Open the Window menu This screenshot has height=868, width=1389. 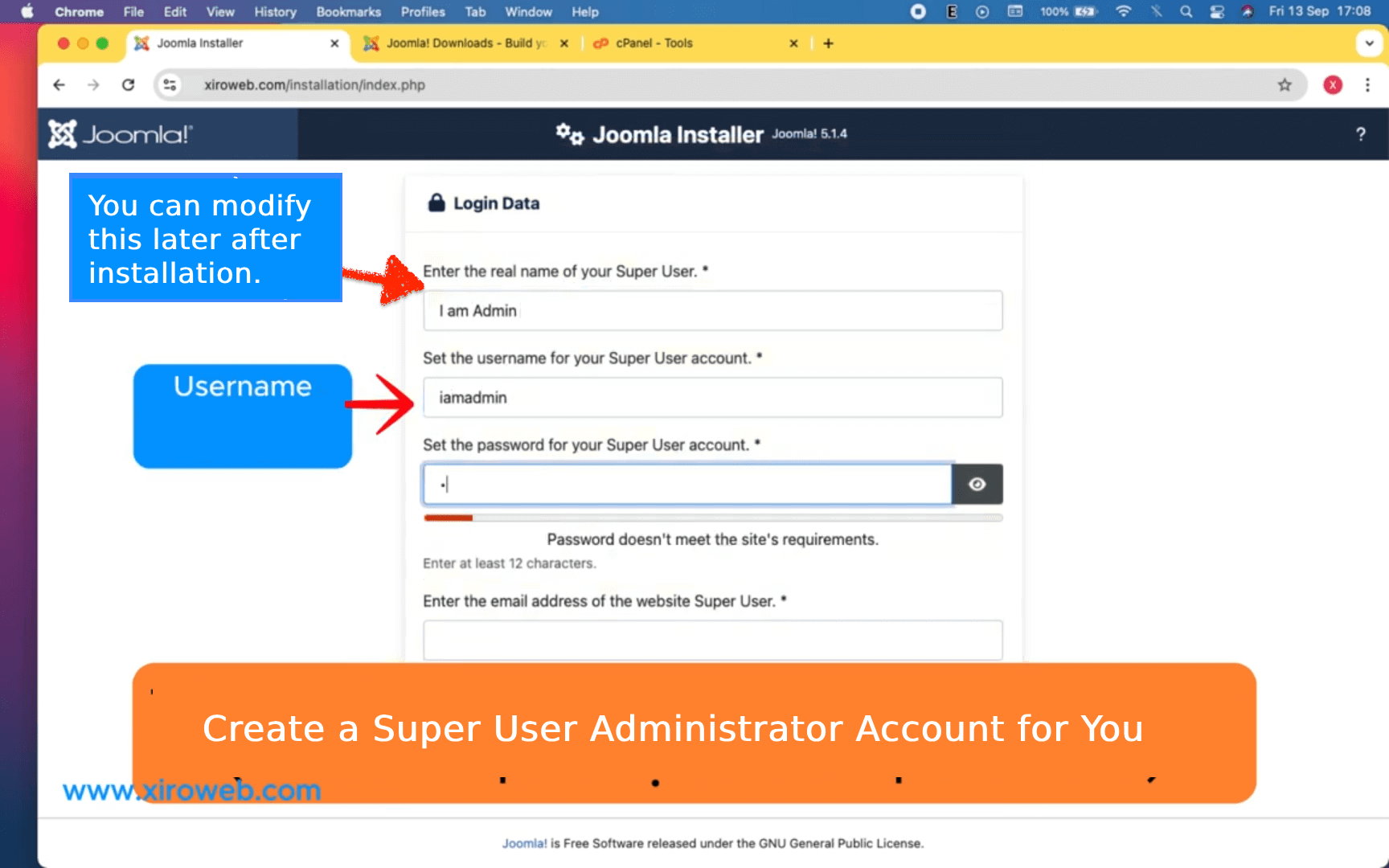click(x=528, y=11)
